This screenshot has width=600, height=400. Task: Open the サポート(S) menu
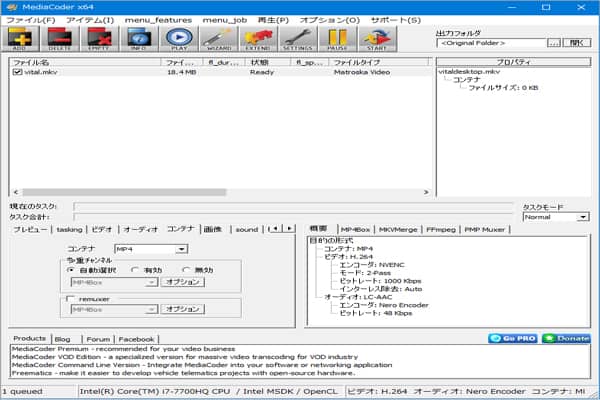tap(396, 20)
